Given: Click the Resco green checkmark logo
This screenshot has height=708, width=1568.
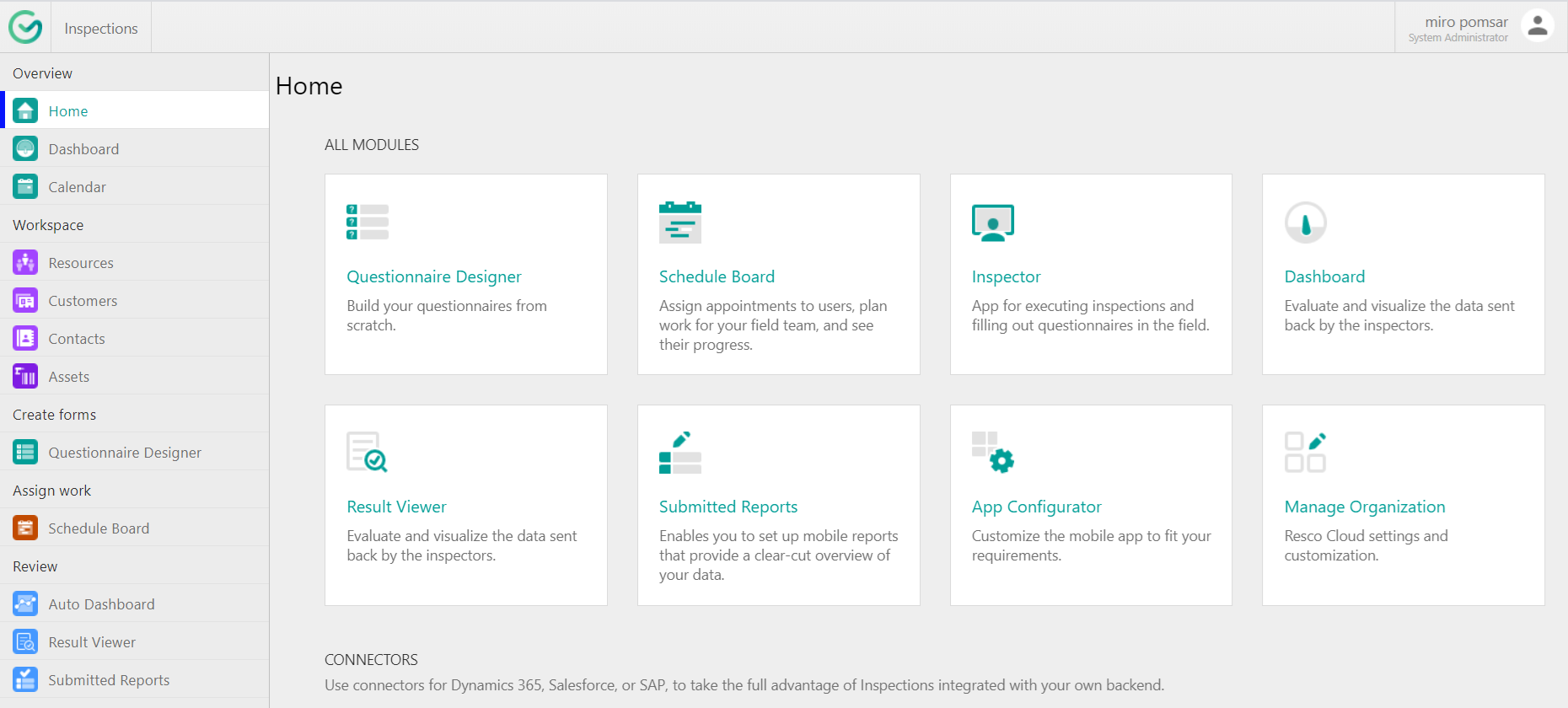Looking at the screenshot, I should tap(25, 27).
